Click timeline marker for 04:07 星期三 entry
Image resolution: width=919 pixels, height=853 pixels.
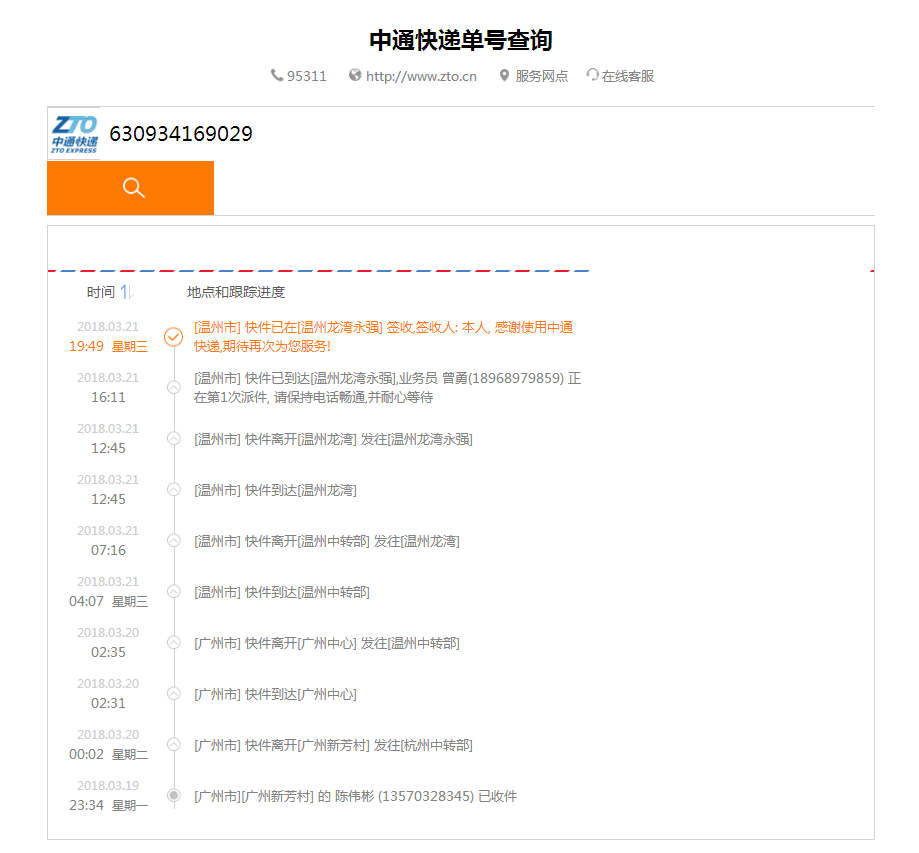point(173,592)
